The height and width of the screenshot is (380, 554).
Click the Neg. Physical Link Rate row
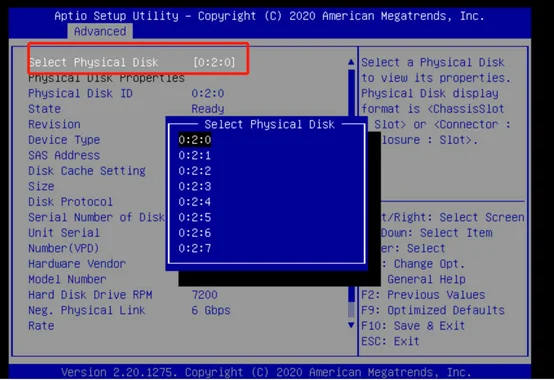[x=87, y=318]
